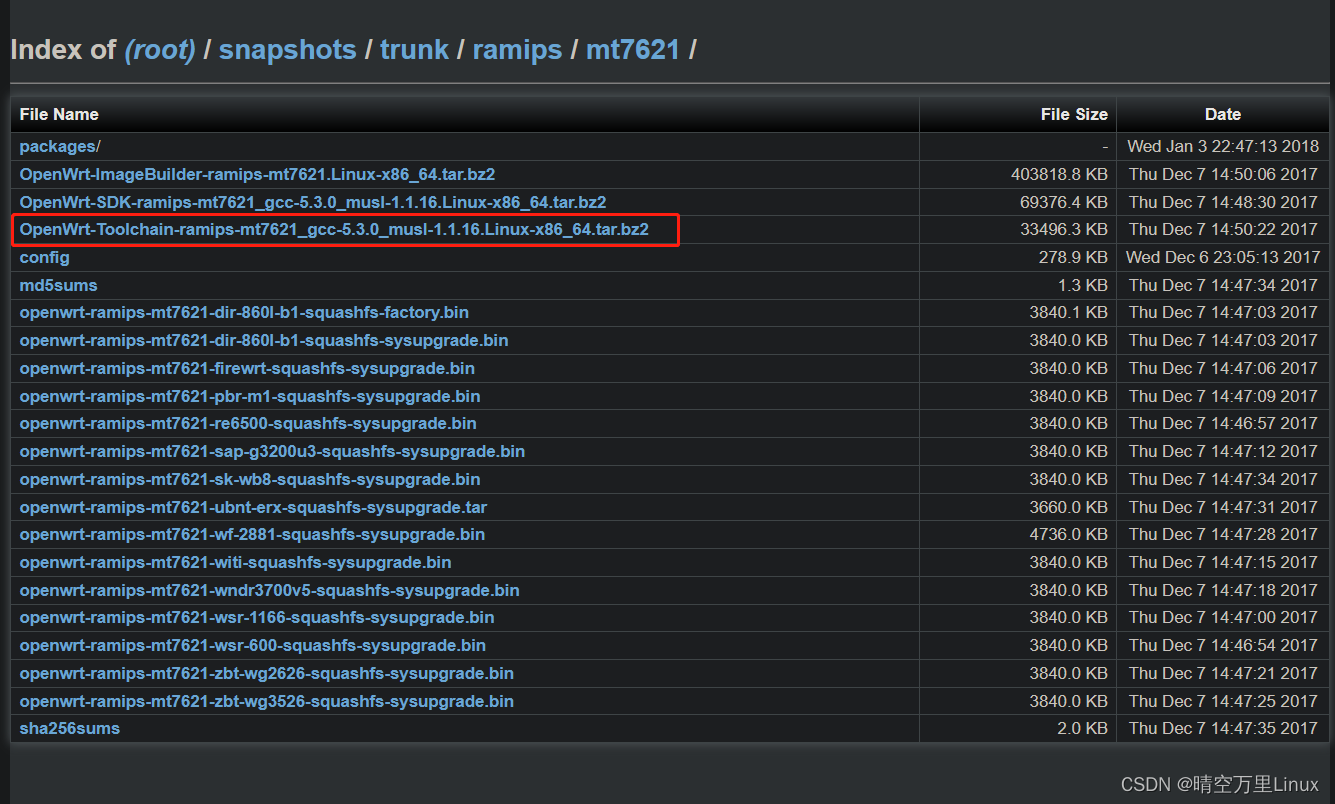Screen dimensions: 1335x804
Task: Download zbt-wg2626 squashfs sysupgrade.bin
Action: (266, 673)
